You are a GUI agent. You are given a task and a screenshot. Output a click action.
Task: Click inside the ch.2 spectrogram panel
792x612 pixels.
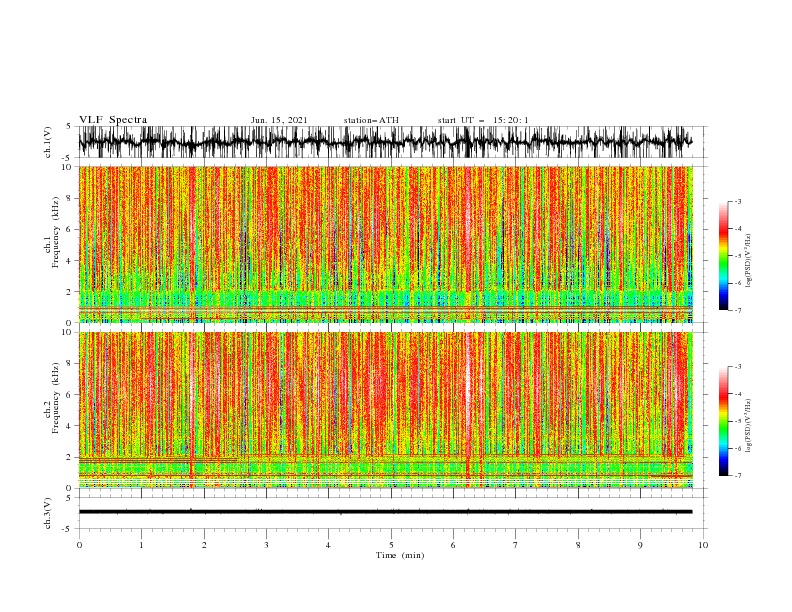coord(385,410)
